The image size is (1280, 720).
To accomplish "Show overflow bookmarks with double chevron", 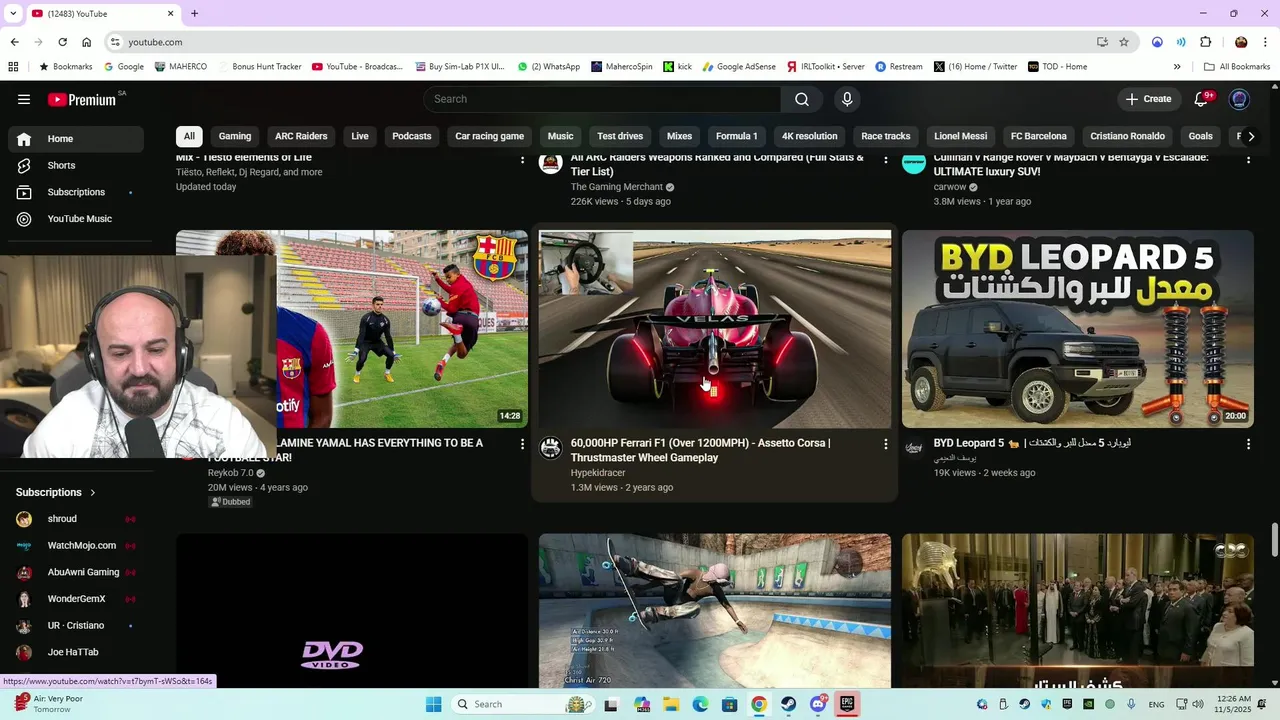I will (x=1177, y=67).
